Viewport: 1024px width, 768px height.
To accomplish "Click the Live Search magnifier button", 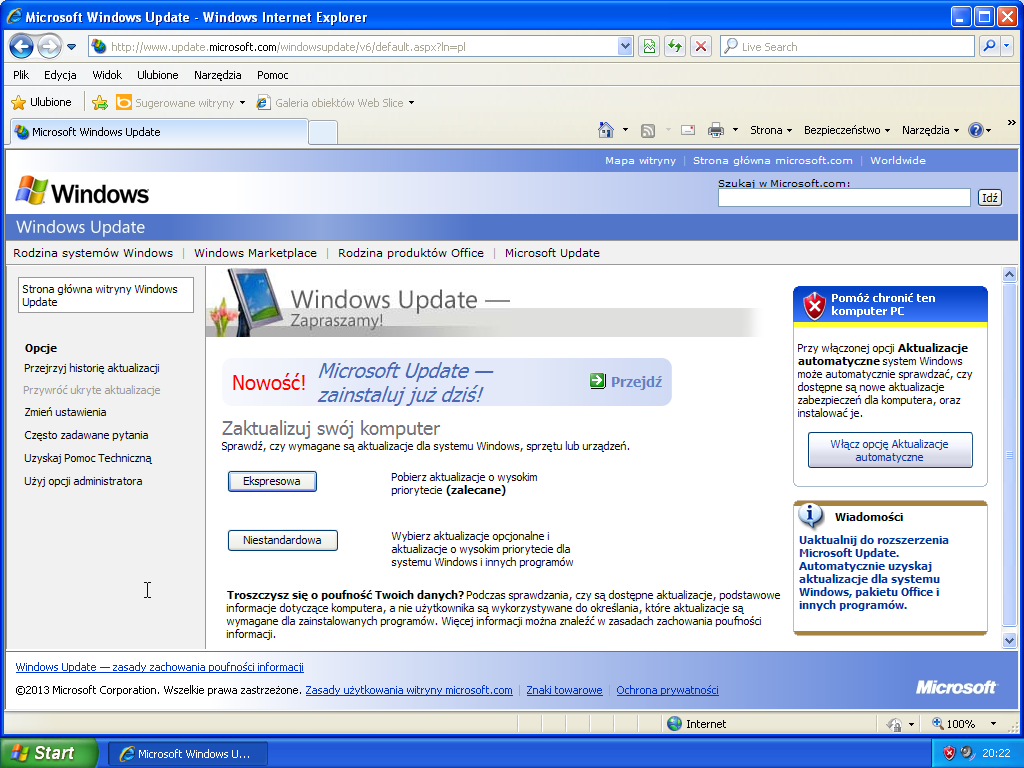I will click(990, 46).
